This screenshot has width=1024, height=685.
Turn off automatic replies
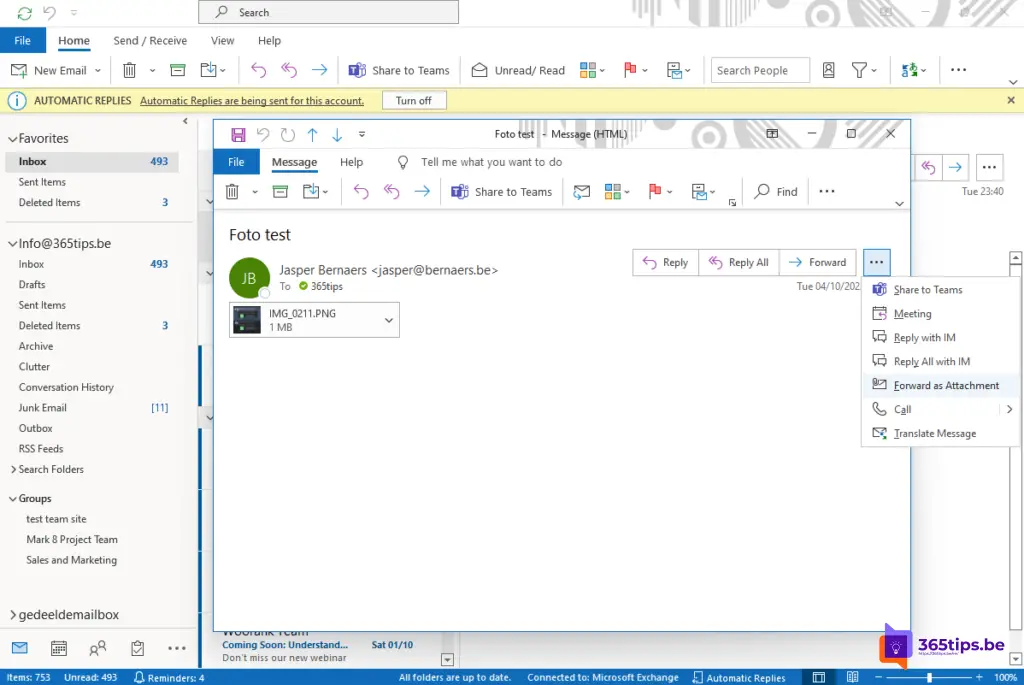click(413, 101)
